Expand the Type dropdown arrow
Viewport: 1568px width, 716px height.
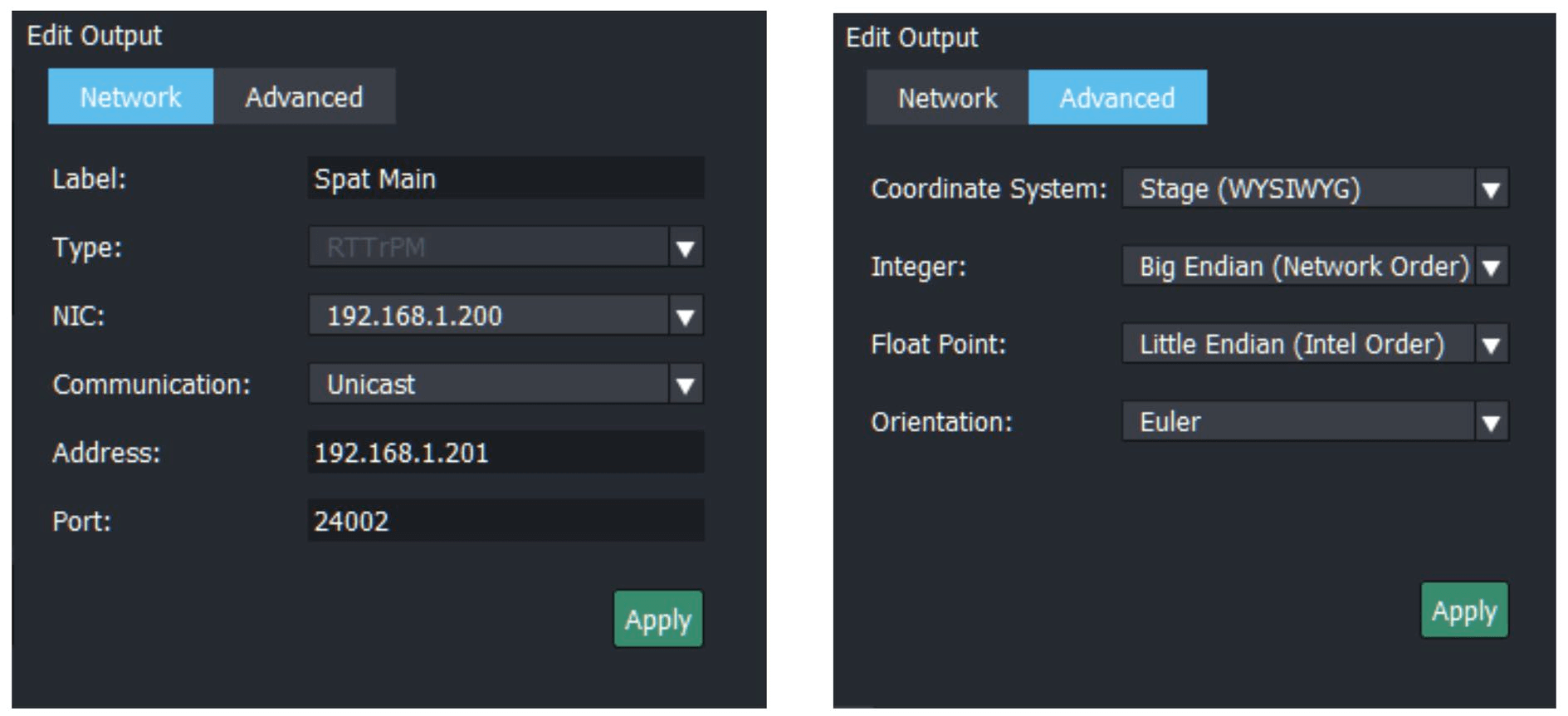point(686,248)
